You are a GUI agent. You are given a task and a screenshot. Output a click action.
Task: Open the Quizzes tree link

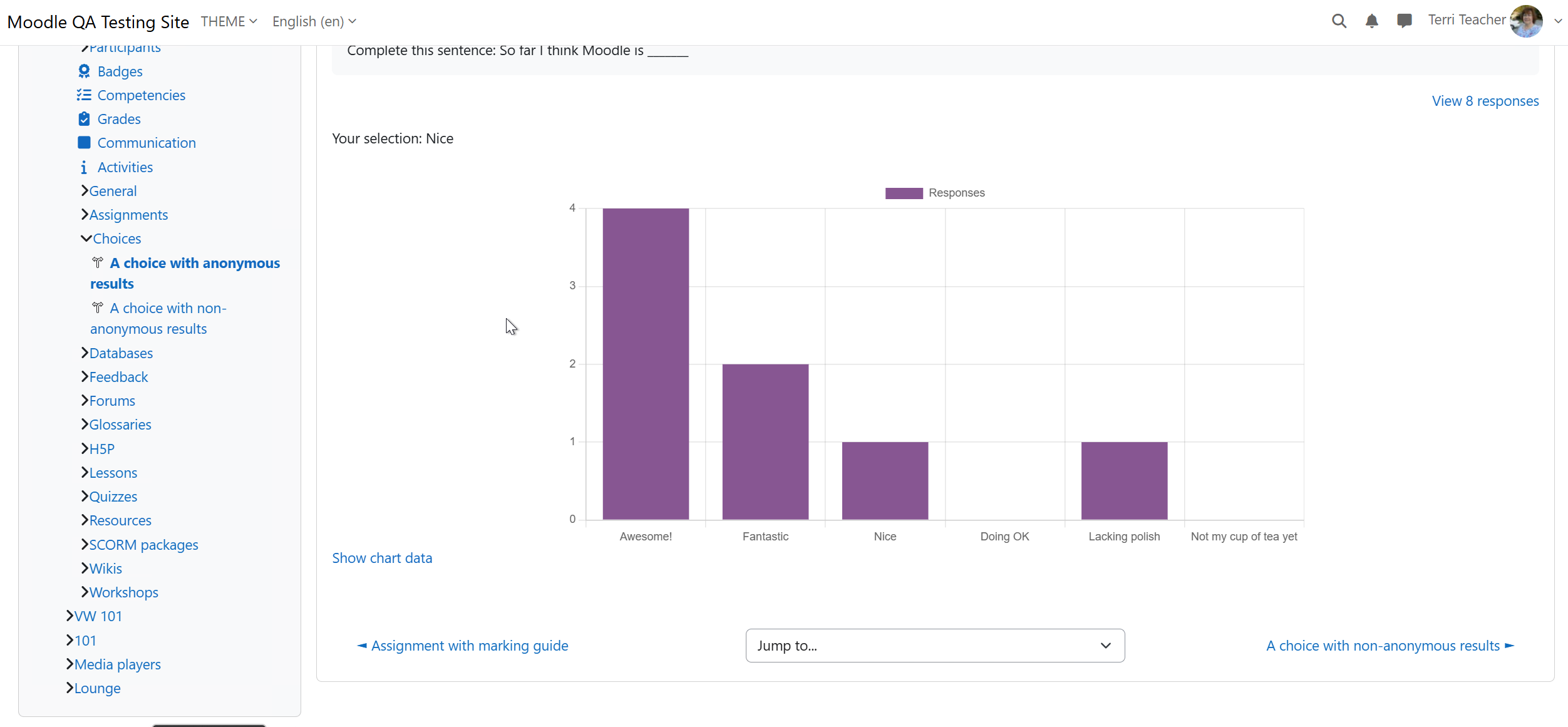113,497
